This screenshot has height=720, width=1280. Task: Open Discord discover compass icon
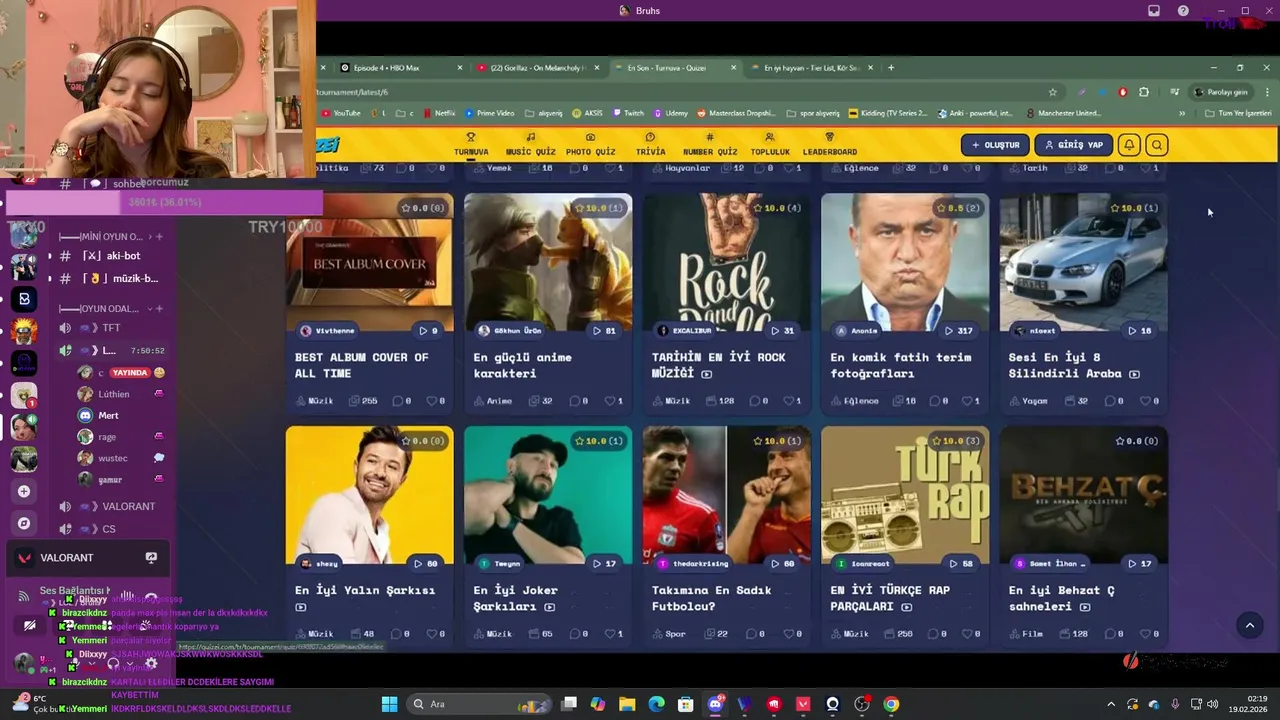[24, 523]
